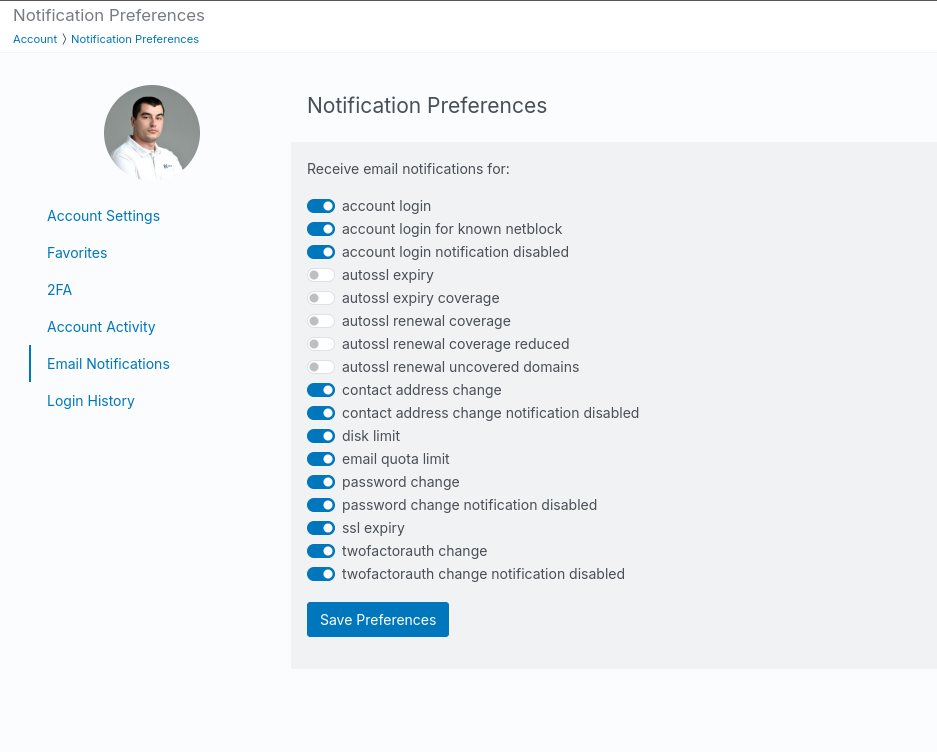Open Login History from sidebar
937x752 pixels.
[91, 401]
